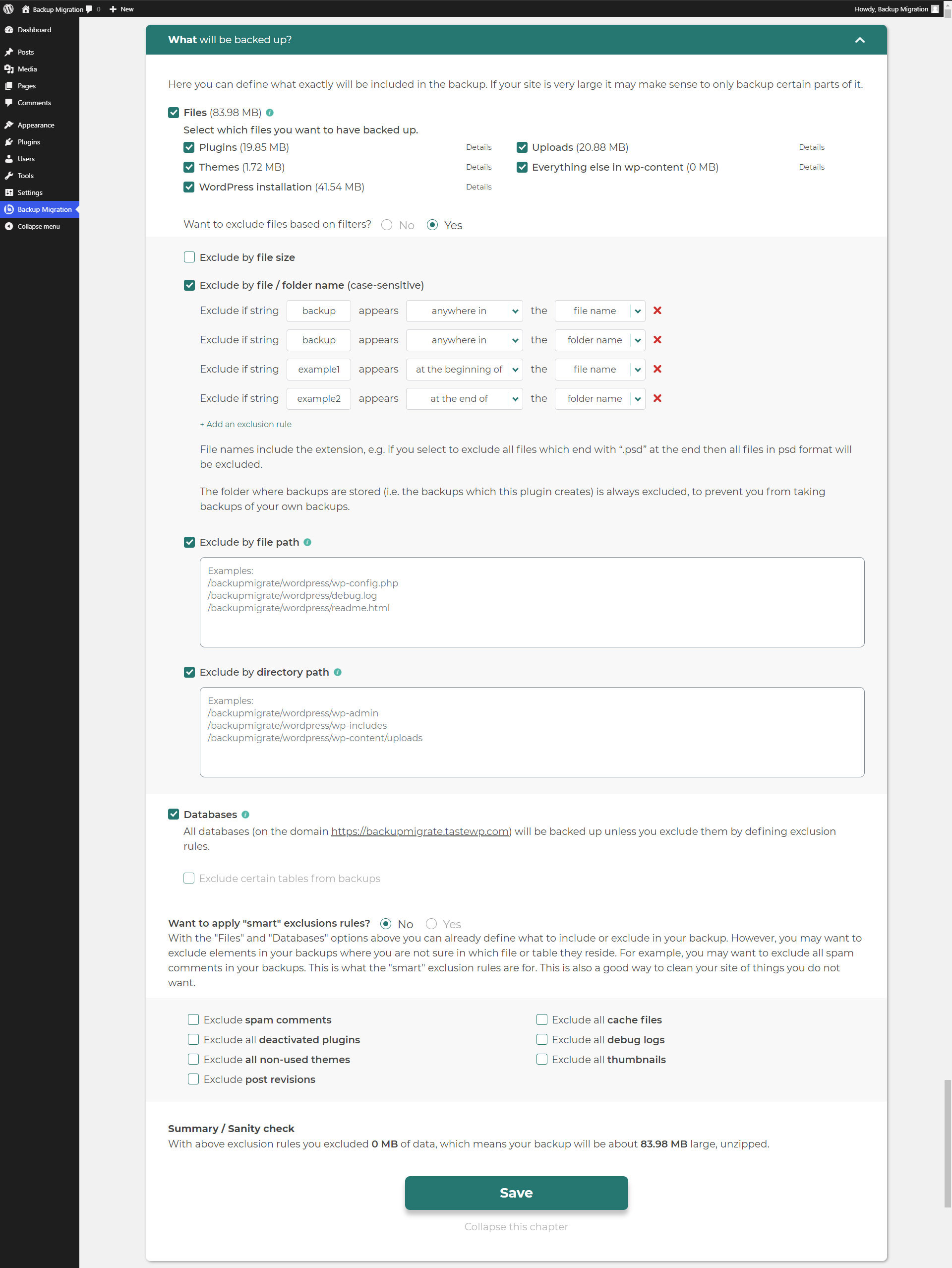Click the Posts icon in sidebar
This screenshot has width=952, height=1268.
pyautogui.click(x=9, y=51)
